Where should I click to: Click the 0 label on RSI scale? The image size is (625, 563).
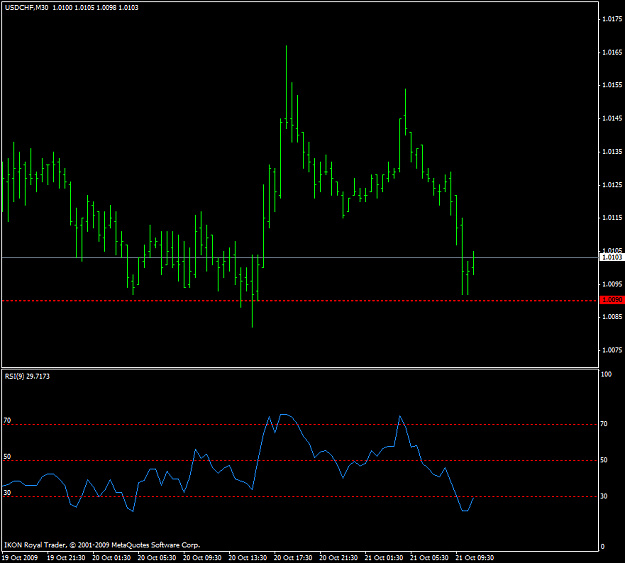[602, 547]
